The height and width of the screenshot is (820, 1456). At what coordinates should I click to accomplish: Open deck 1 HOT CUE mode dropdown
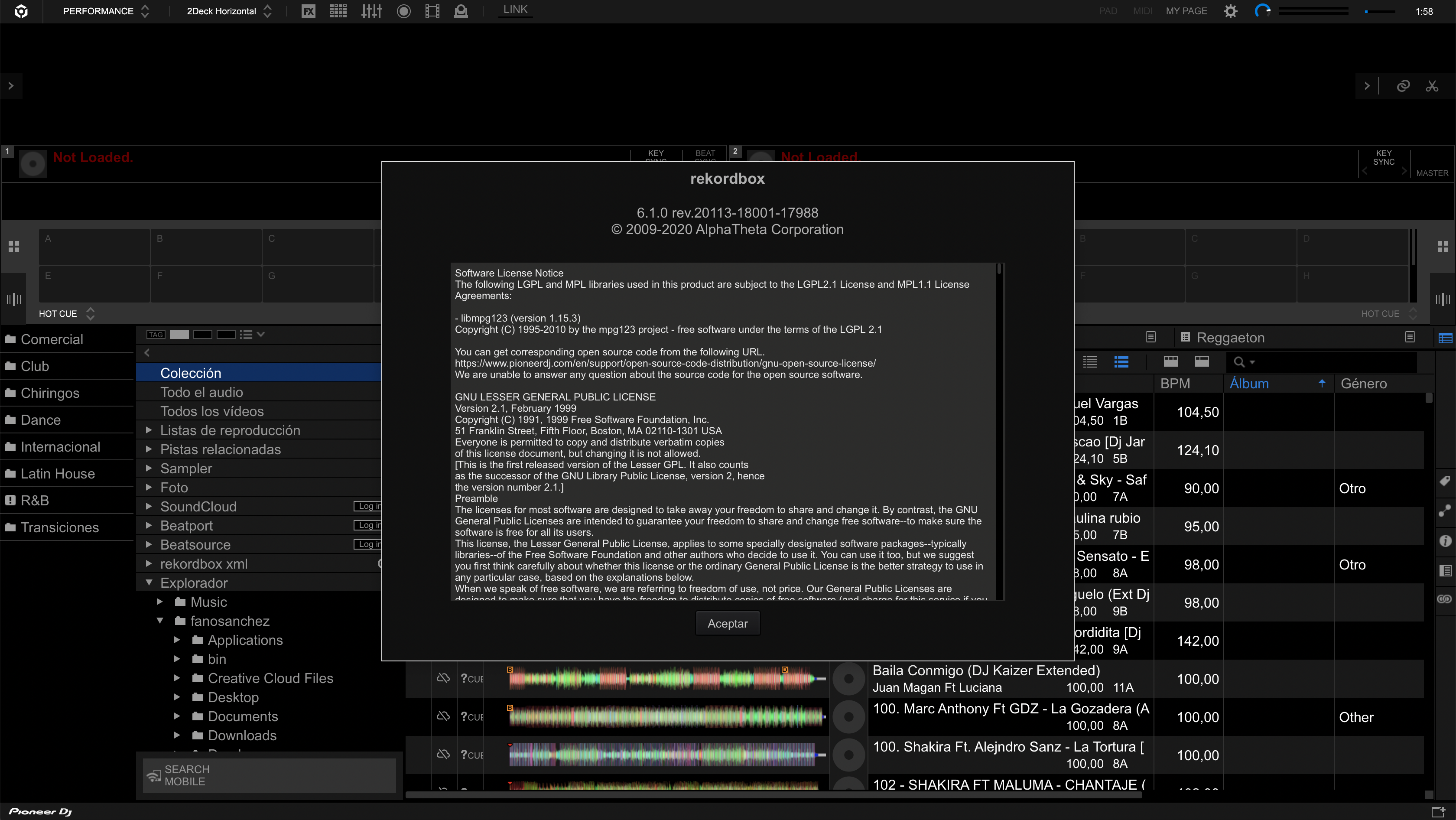pos(67,314)
